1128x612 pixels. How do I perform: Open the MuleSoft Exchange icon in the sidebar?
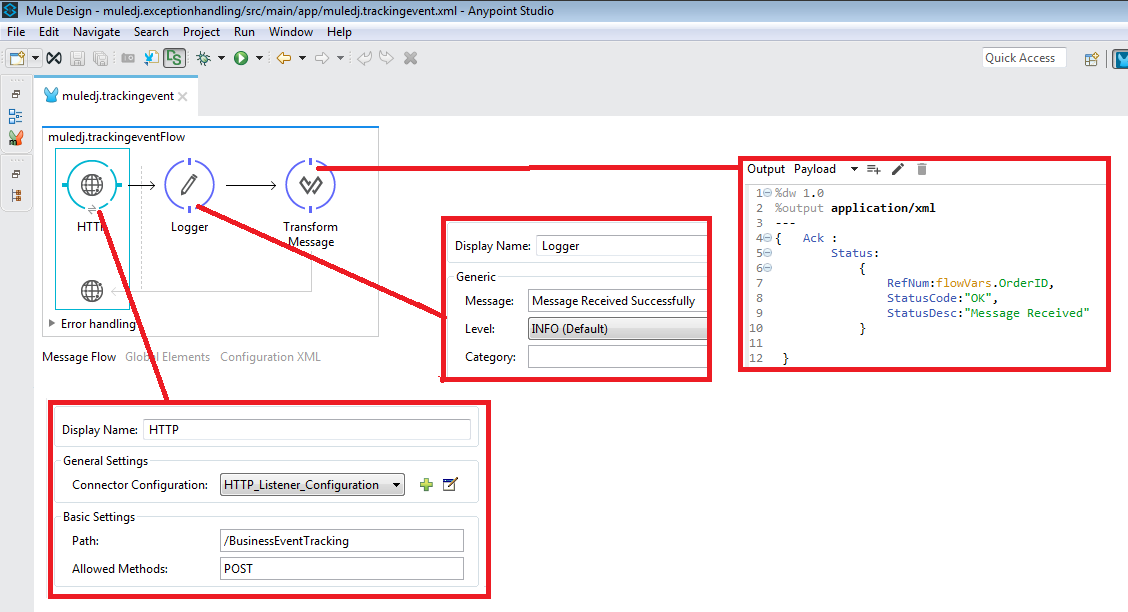15,138
